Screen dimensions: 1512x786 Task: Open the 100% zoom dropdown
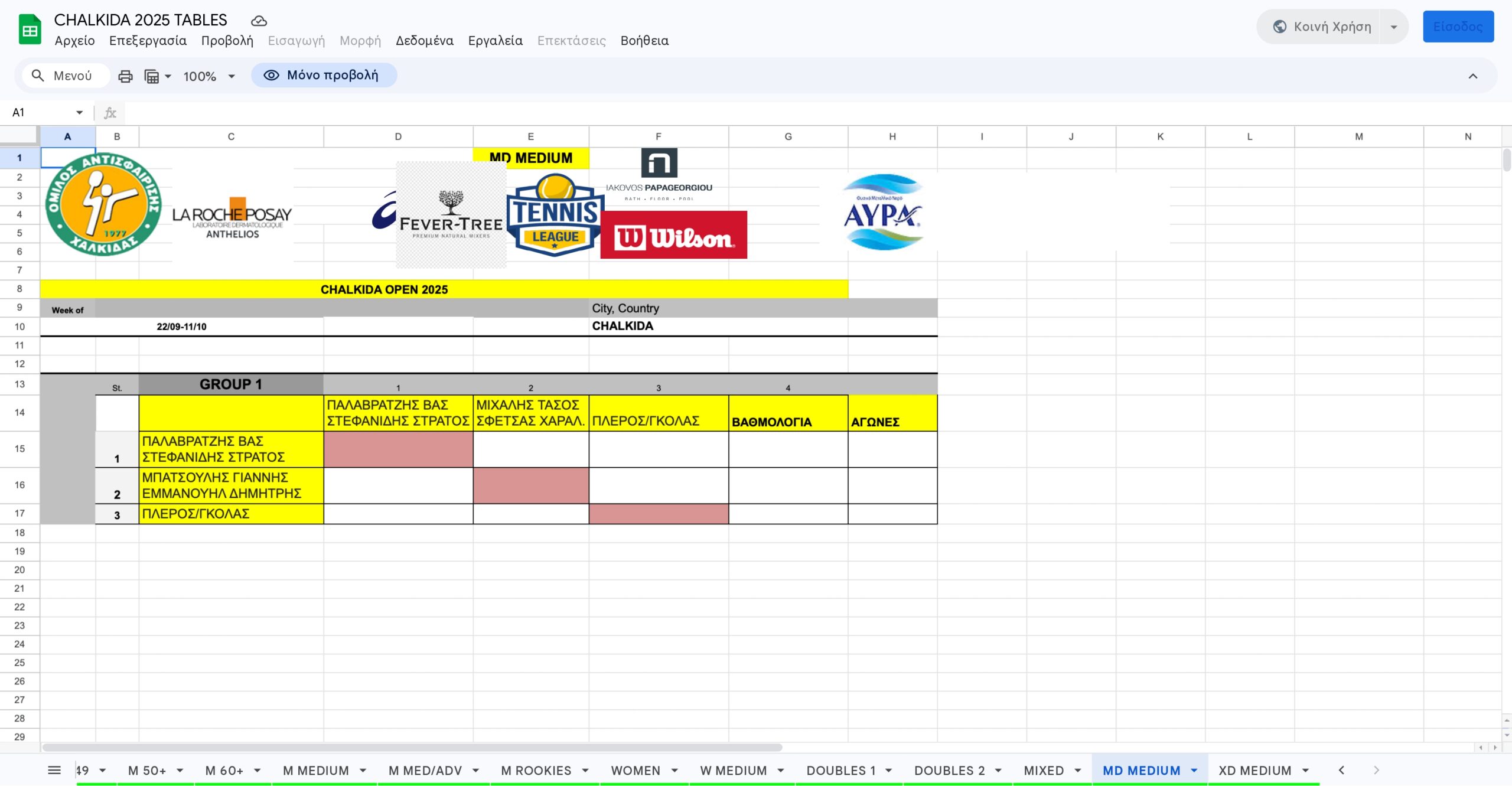tap(209, 76)
